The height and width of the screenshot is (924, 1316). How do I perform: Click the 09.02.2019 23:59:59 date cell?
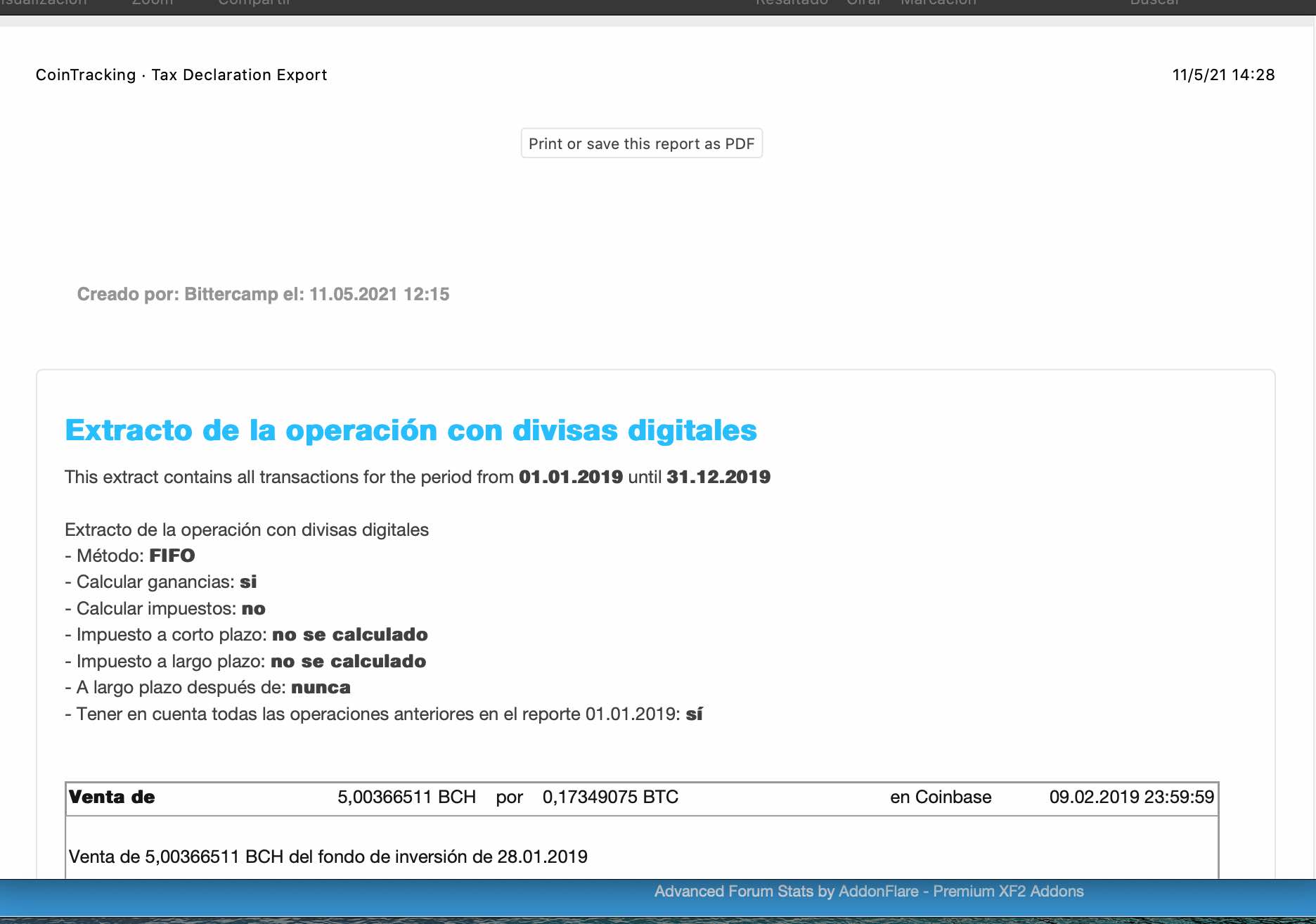[1131, 797]
